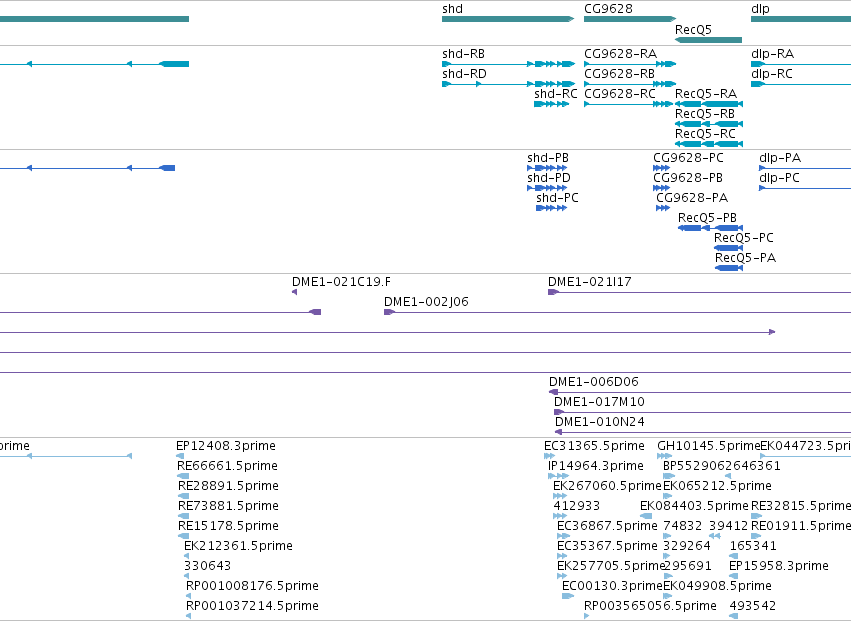Select EST IP14964.3prime
Image resolution: width=851 pixels, height=621 pixels.
(558, 476)
